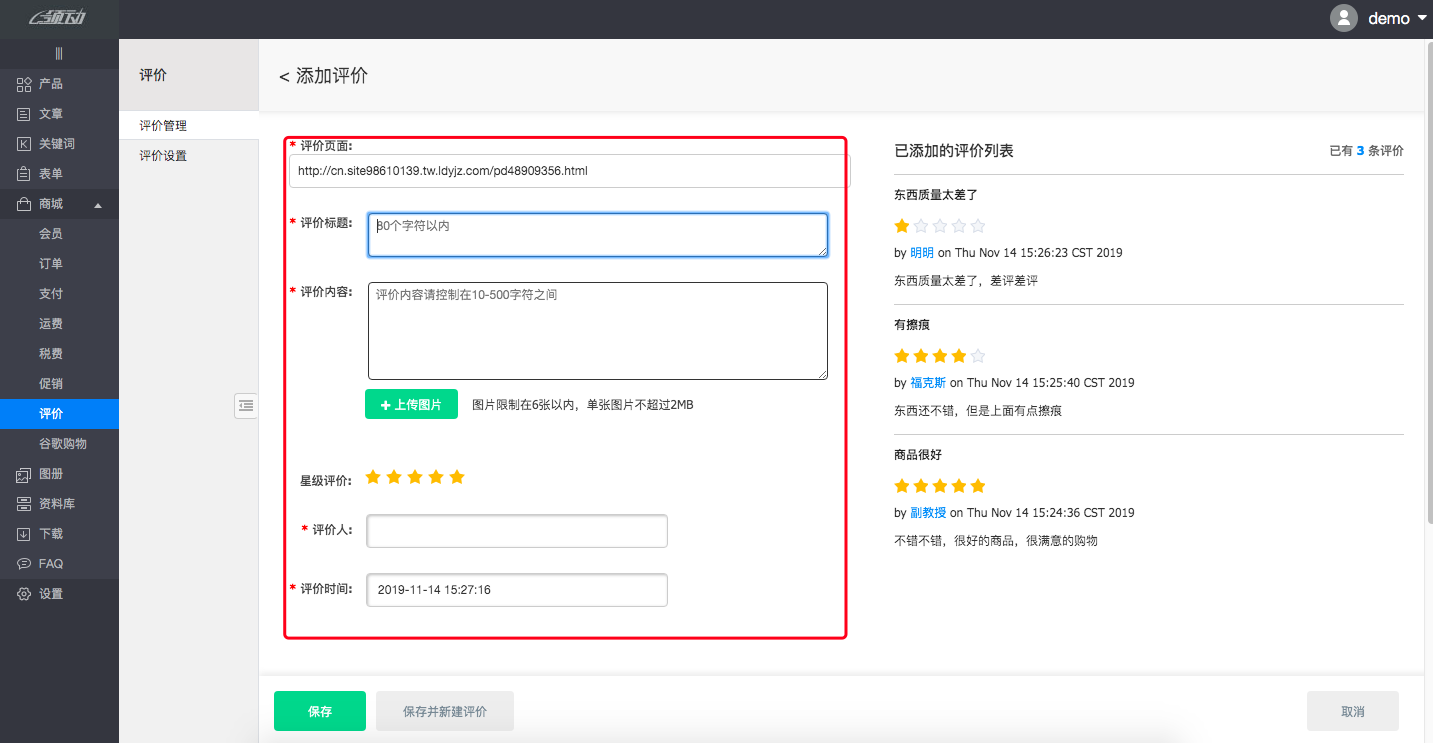Go back via the arrow before 添加评价
Image resolution: width=1433 pixels, height=743 pixels.
point(284,77)
